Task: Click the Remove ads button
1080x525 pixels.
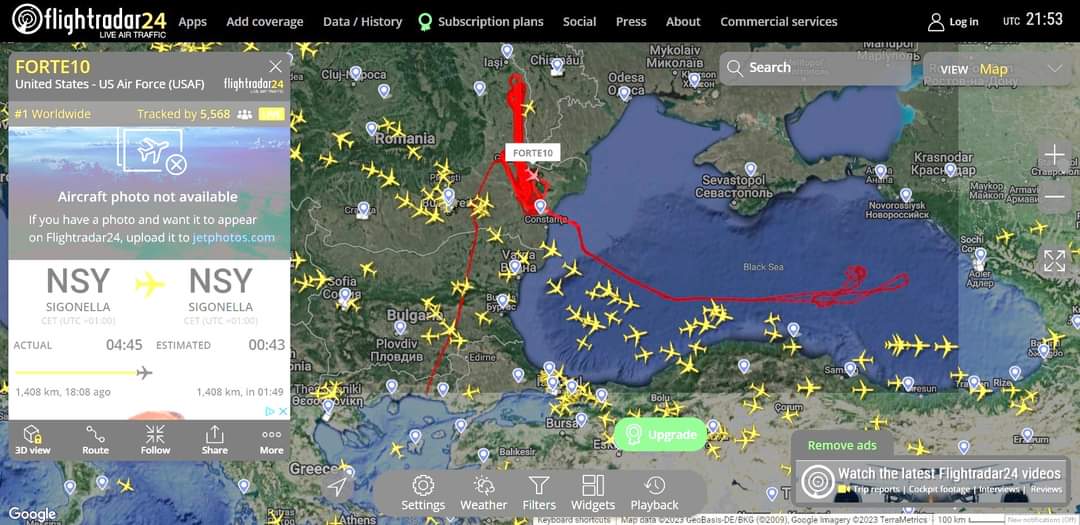Action: click(842, 445)
